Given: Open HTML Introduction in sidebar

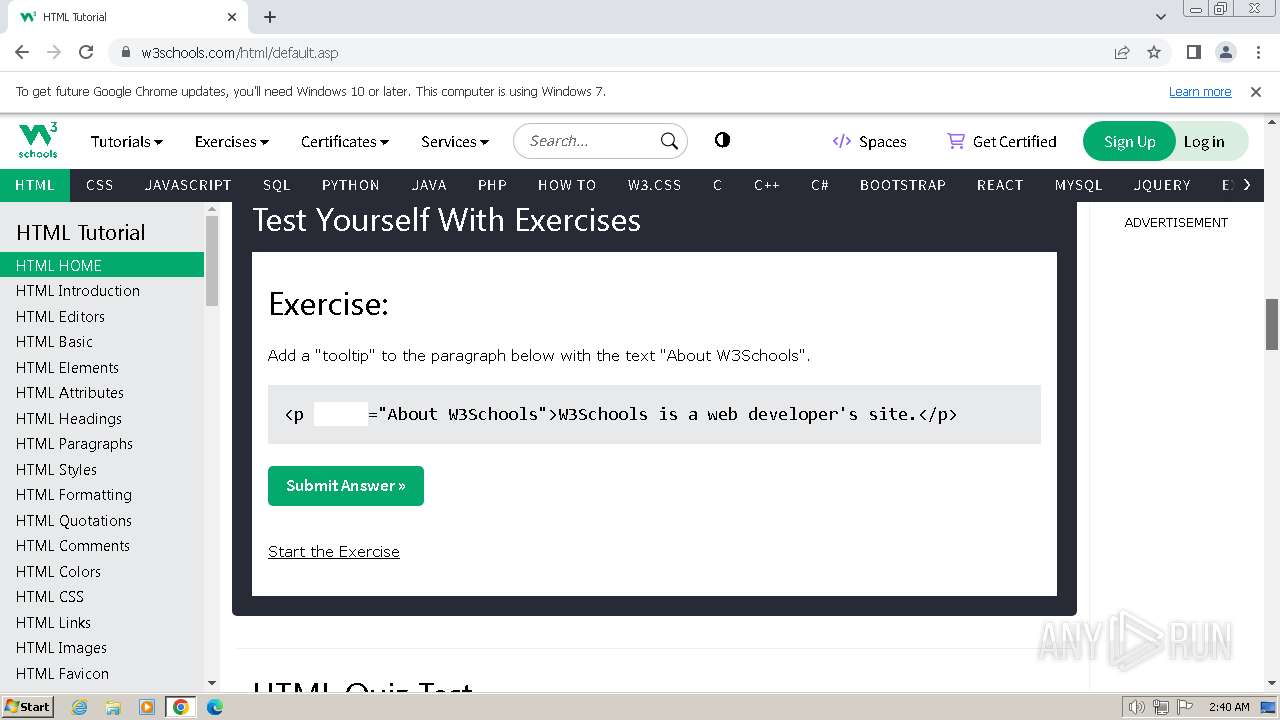Looking at the screenshot, I should (102, 291).
